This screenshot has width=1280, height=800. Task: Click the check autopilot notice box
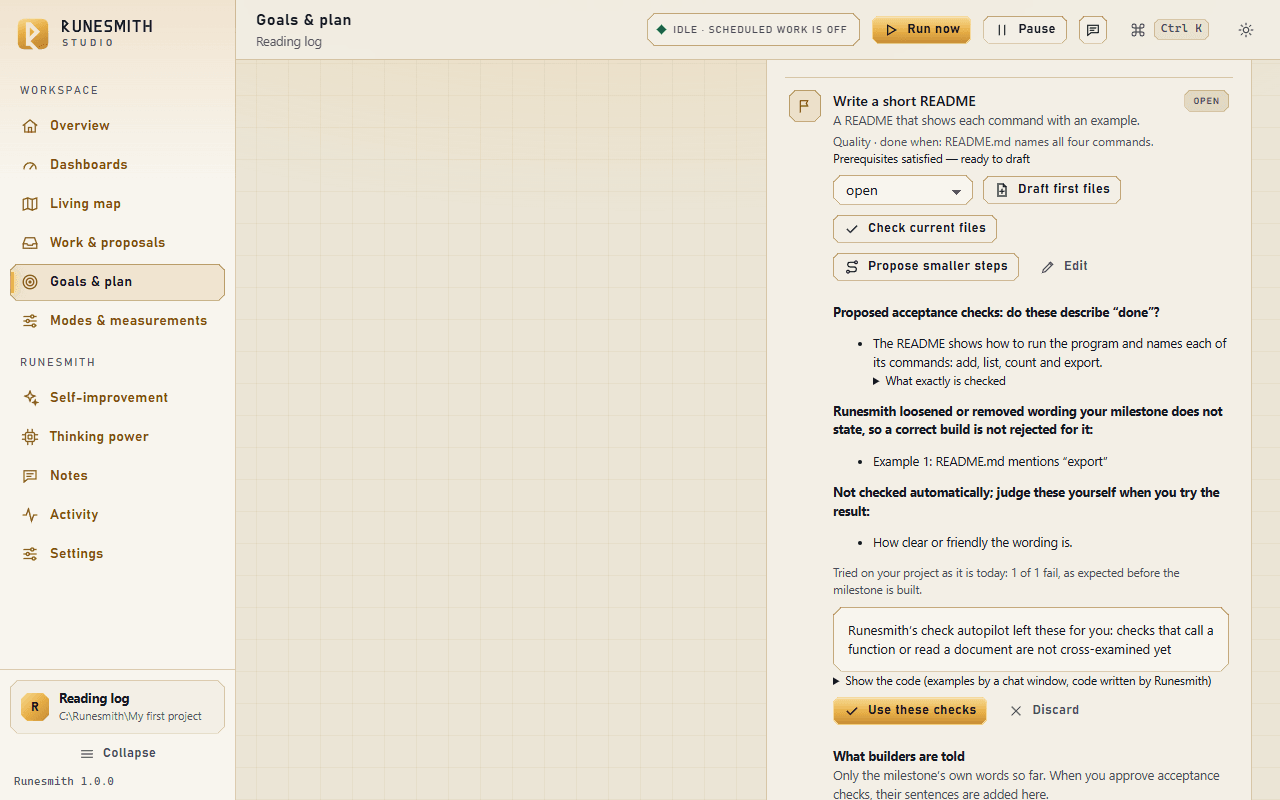click(1031, 640)
